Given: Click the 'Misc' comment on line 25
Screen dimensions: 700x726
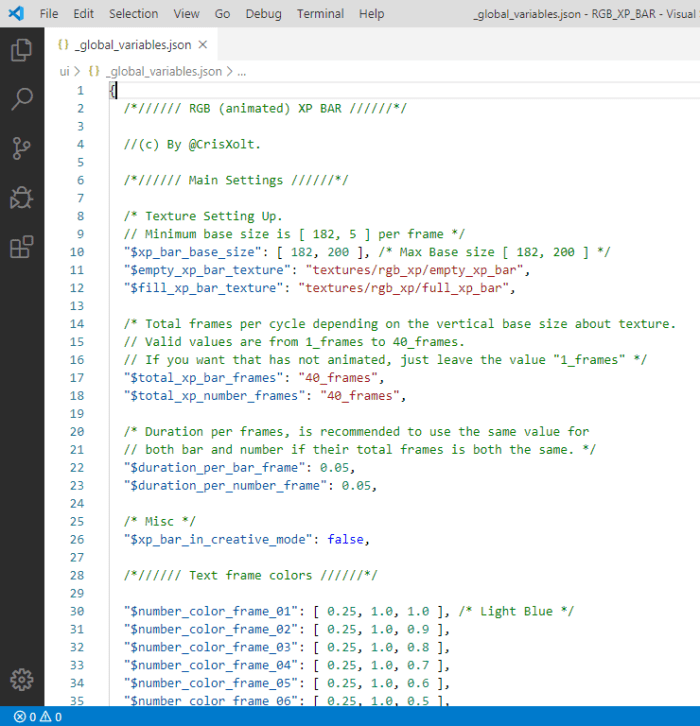Looking at the screenshot, I should click(159, 522).
